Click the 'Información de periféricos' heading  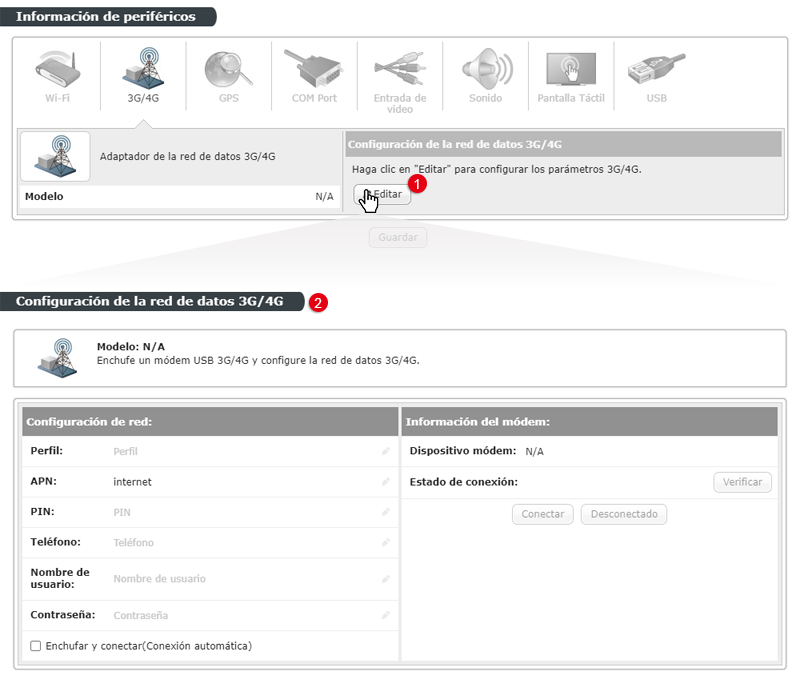tap(106, 16)
